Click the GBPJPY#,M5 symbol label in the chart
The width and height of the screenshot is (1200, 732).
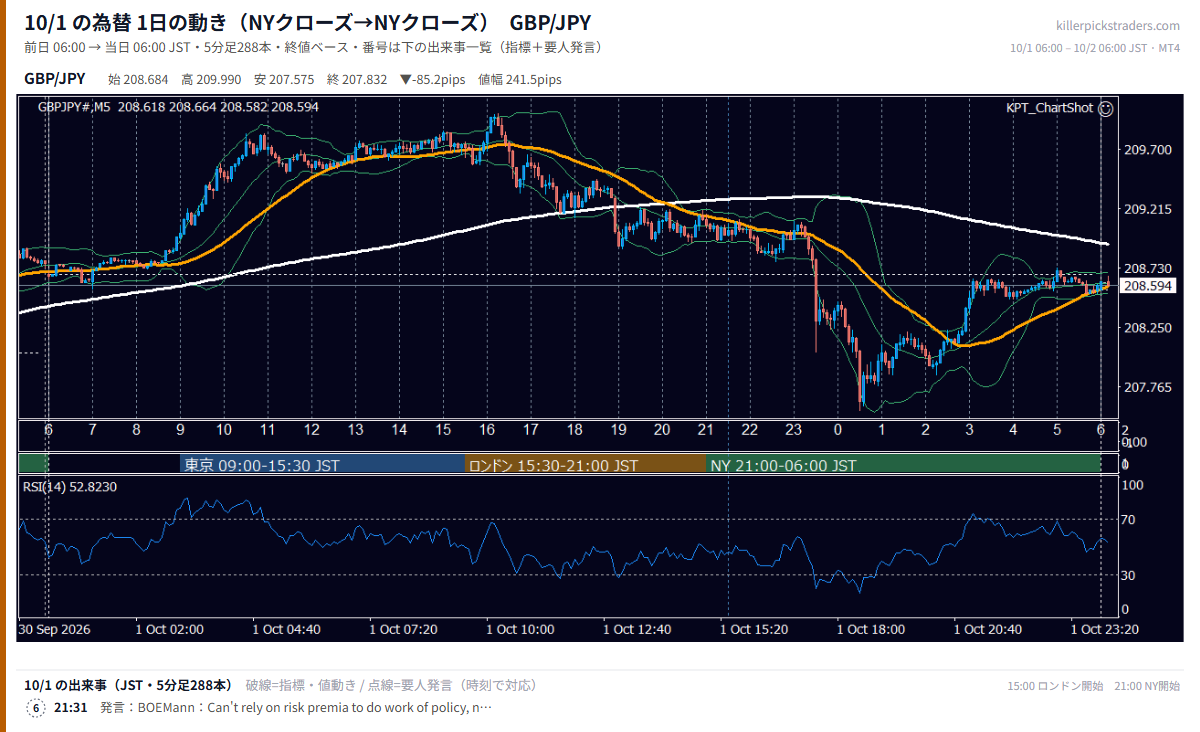(x=74, y=107)
